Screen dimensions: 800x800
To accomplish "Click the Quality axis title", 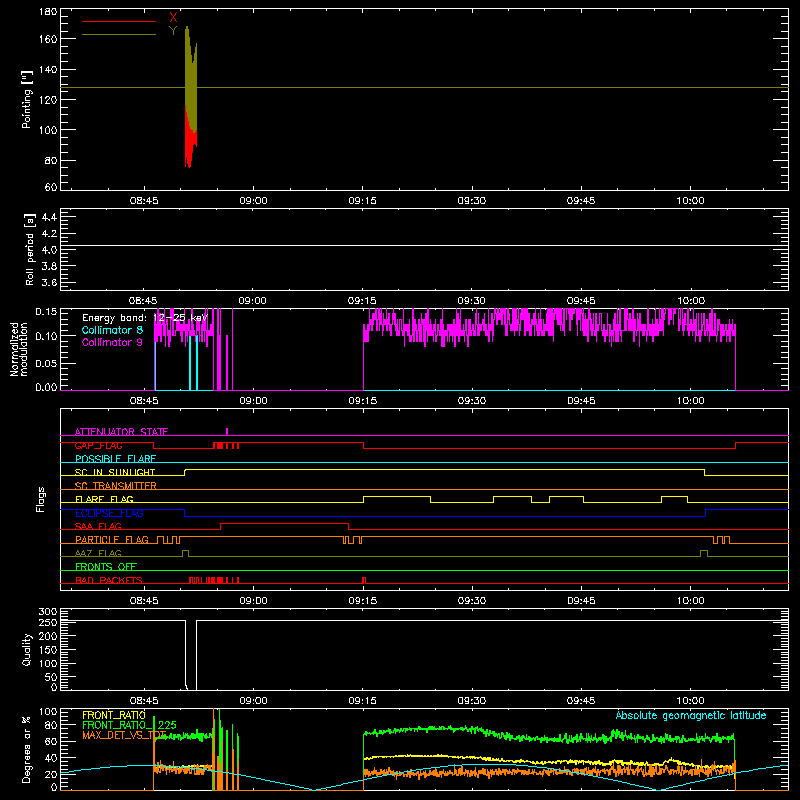I will coord(27,650).
